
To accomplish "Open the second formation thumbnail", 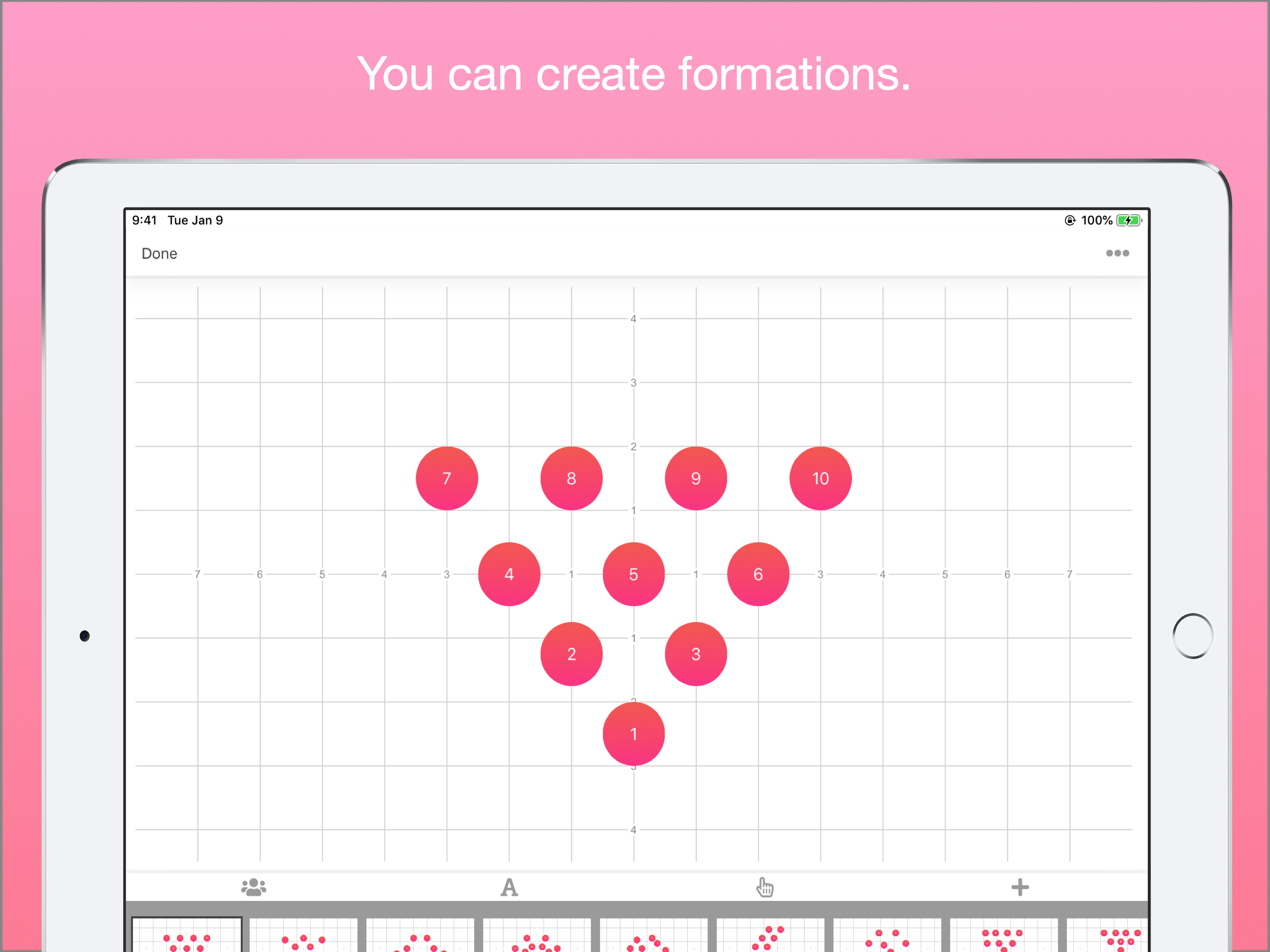I will click(304, 935).
